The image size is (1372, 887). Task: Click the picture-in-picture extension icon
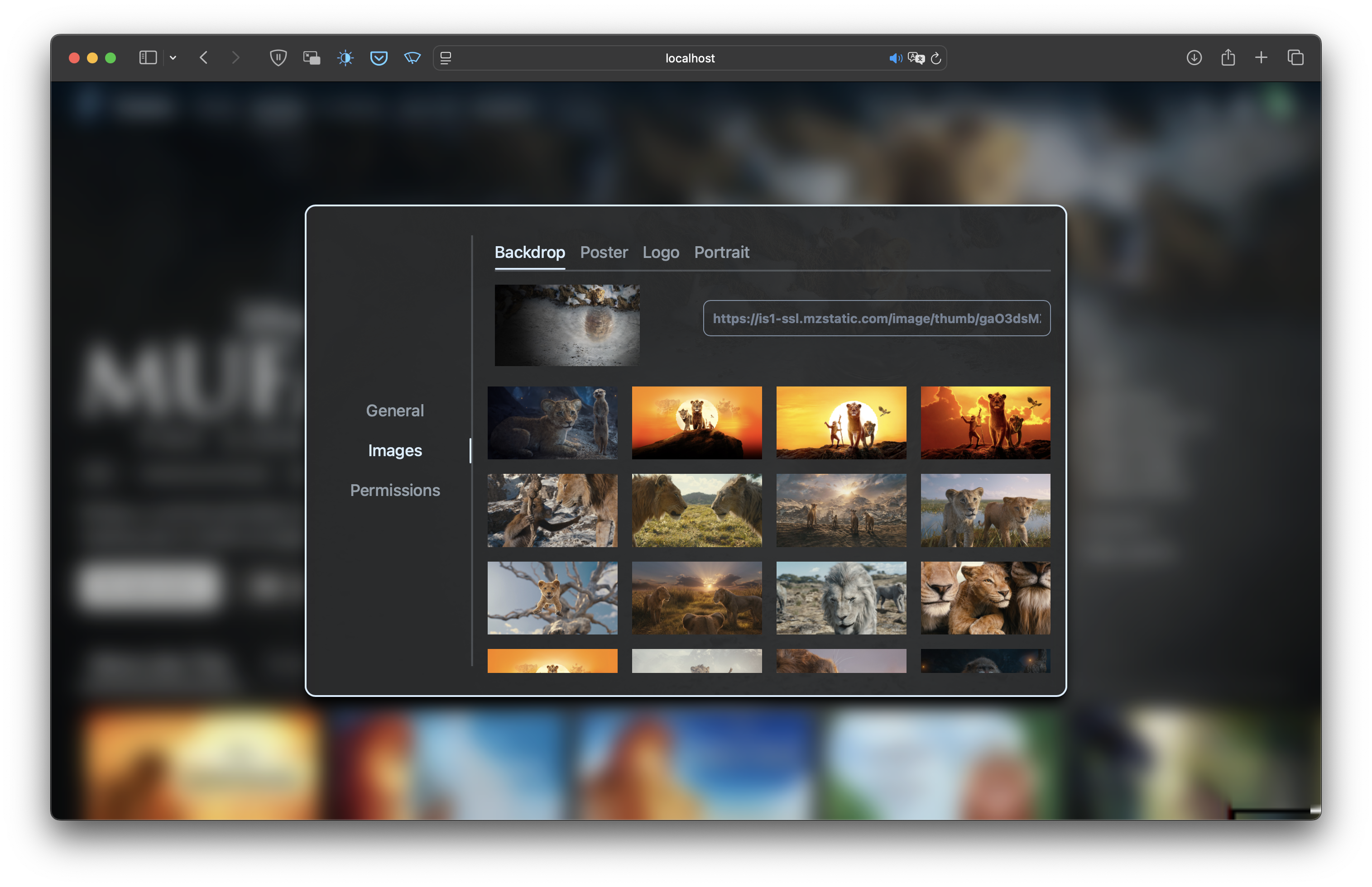[312, 57]
